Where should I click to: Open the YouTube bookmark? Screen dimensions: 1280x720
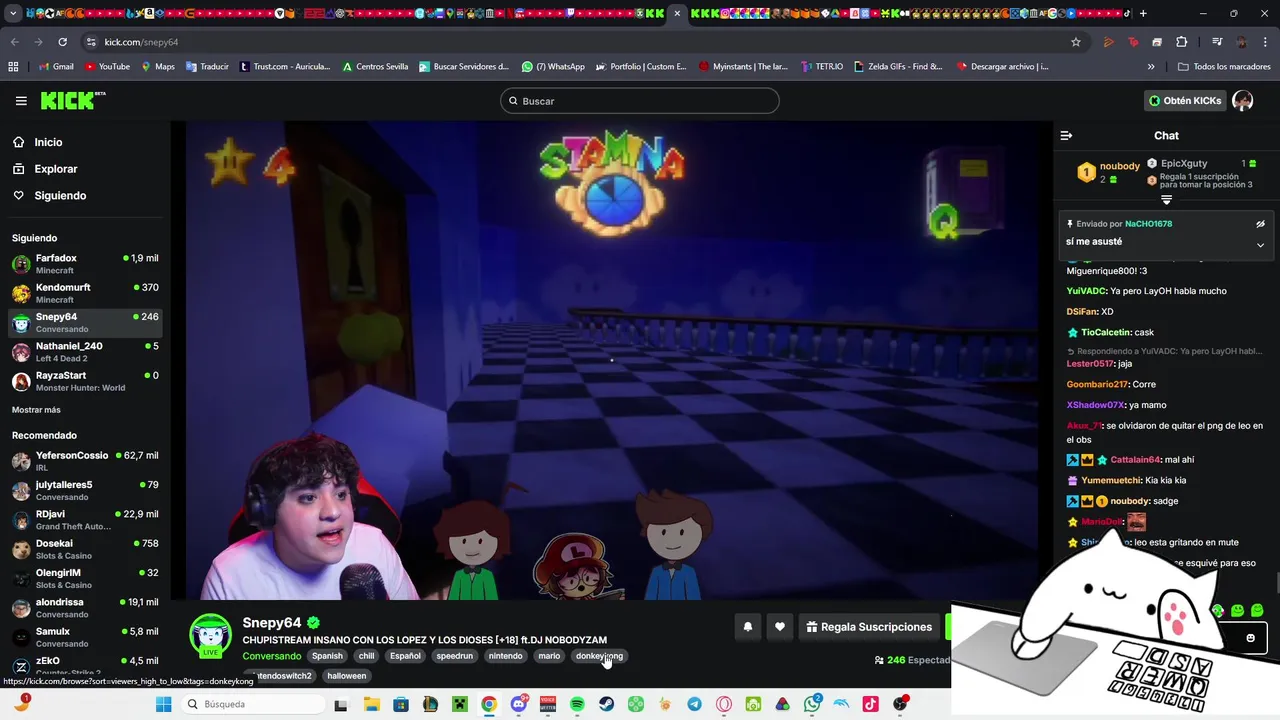click(107, 67)
